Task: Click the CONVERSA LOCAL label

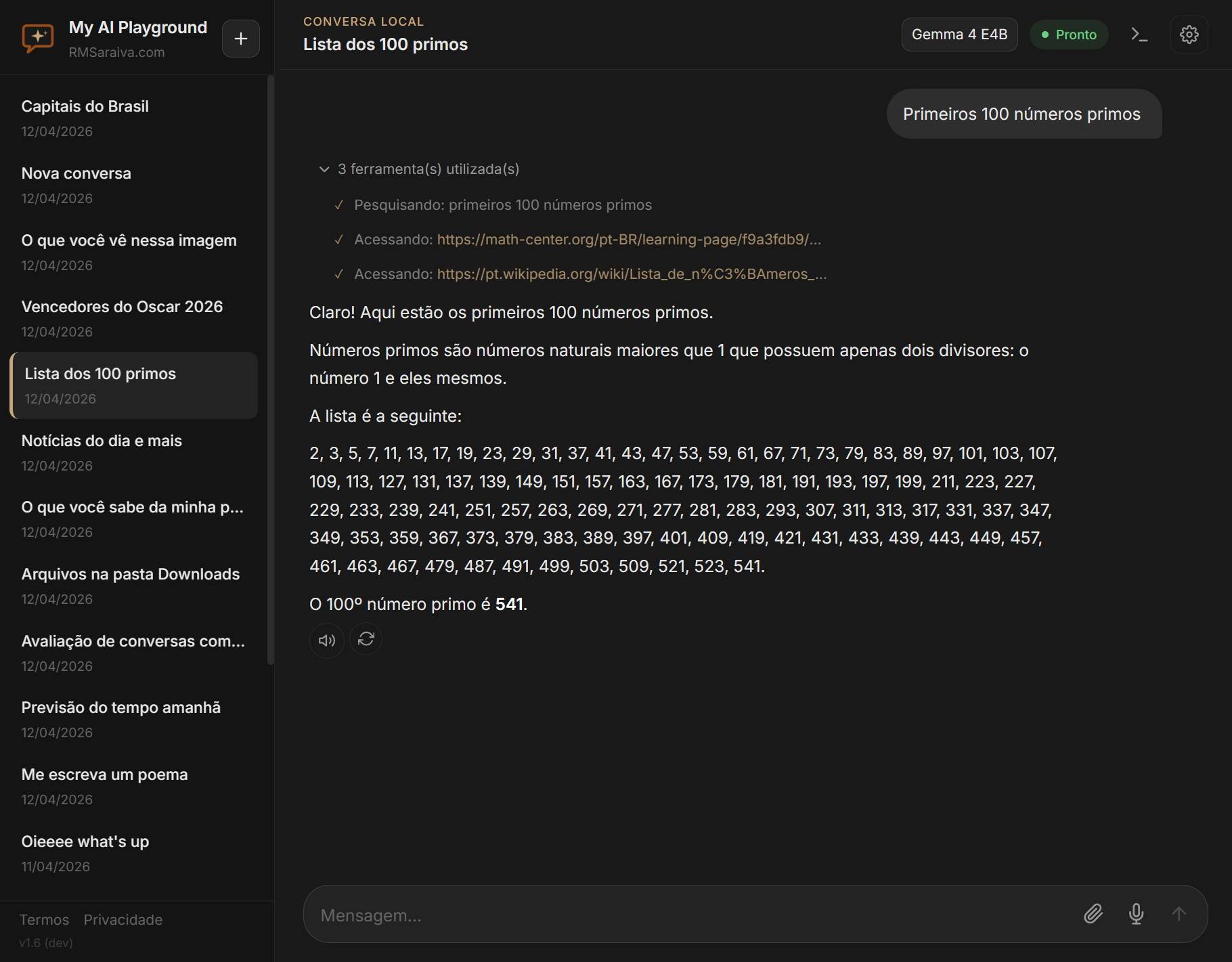Action: pyautogui.click(x=364, y=21)
